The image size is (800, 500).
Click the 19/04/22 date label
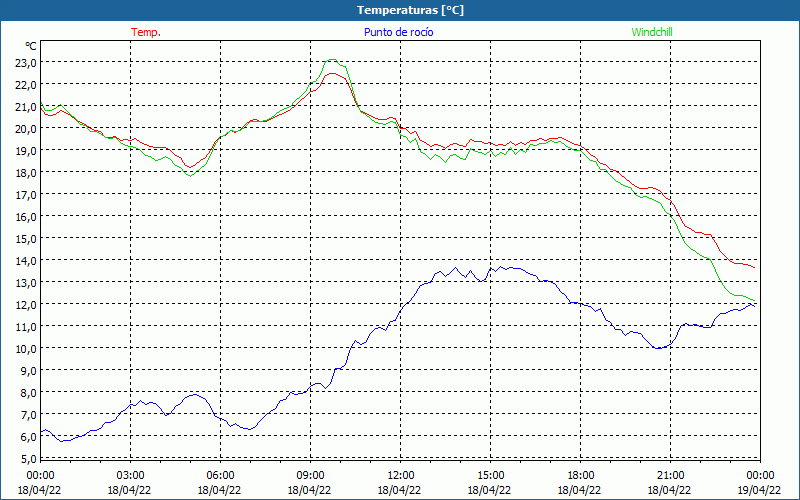pos(759,490)
